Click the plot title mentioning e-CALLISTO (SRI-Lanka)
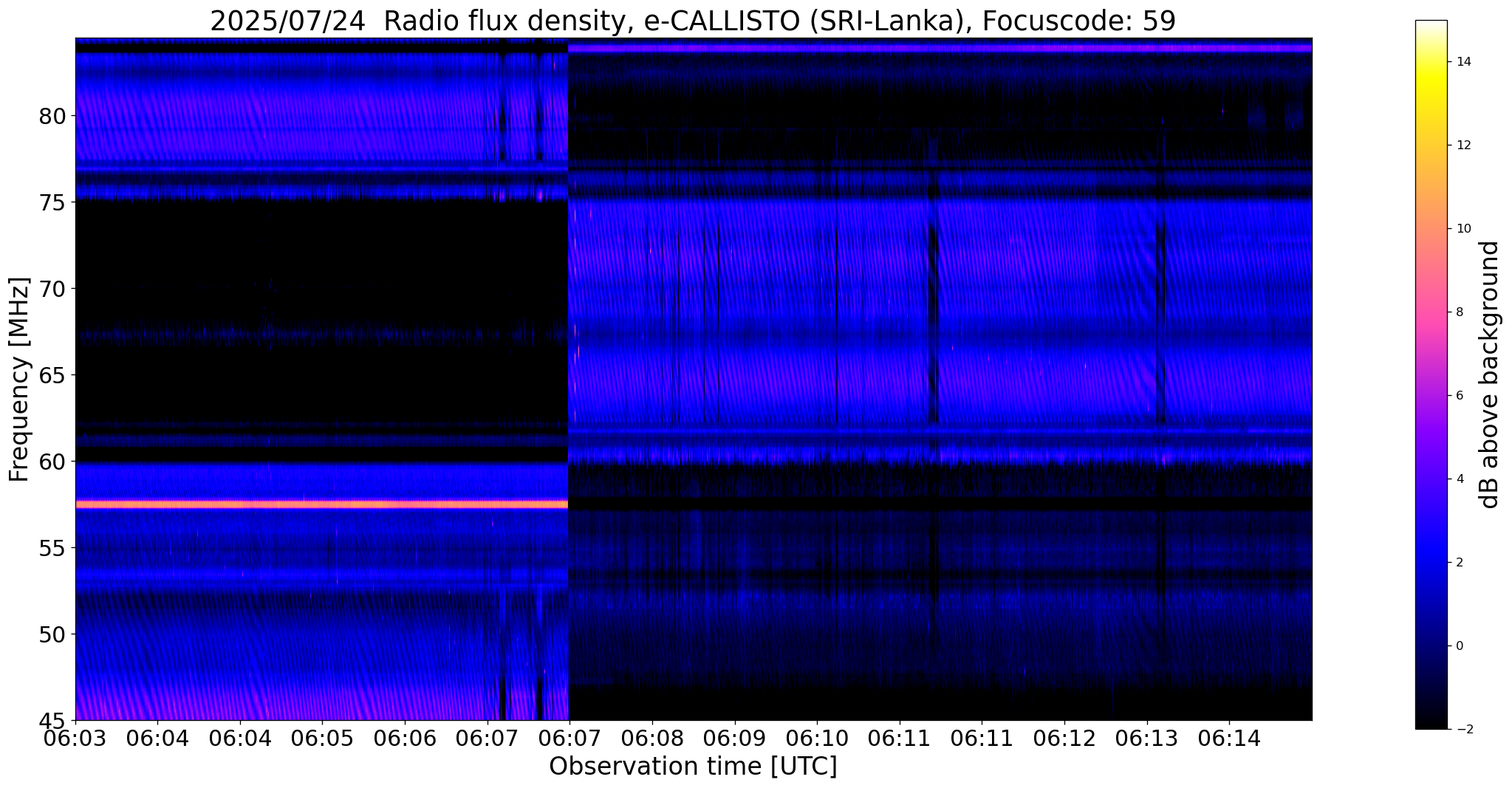The height and width of the screenshot is (788, 1512). [x=693, y=21]
